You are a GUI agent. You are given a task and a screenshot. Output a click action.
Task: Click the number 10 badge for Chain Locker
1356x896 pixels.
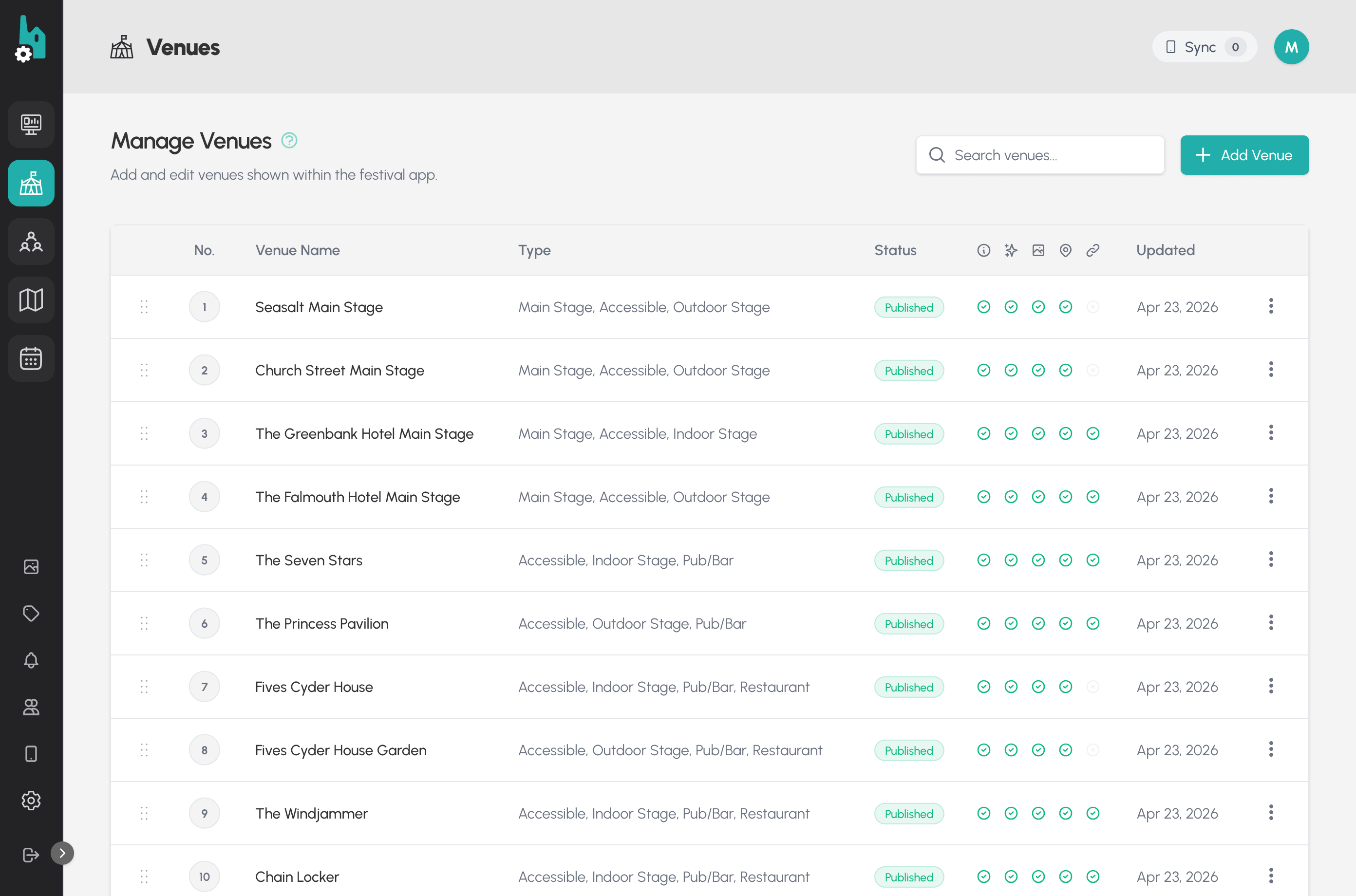(204, 877)
